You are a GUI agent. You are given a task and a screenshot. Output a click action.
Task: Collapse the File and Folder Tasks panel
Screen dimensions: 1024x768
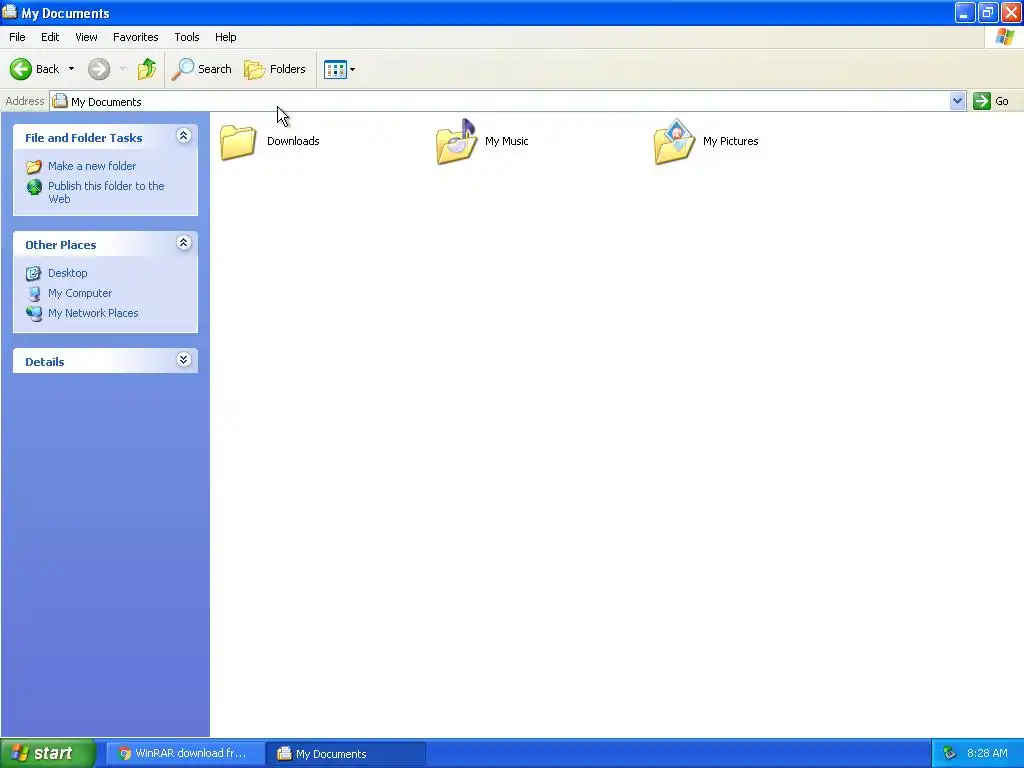tap(184, 136)
